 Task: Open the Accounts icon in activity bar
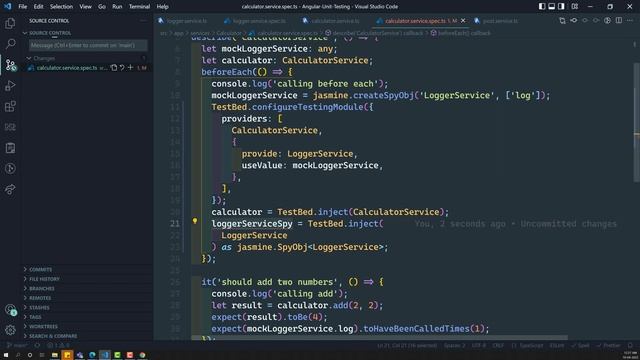point(11,310)
